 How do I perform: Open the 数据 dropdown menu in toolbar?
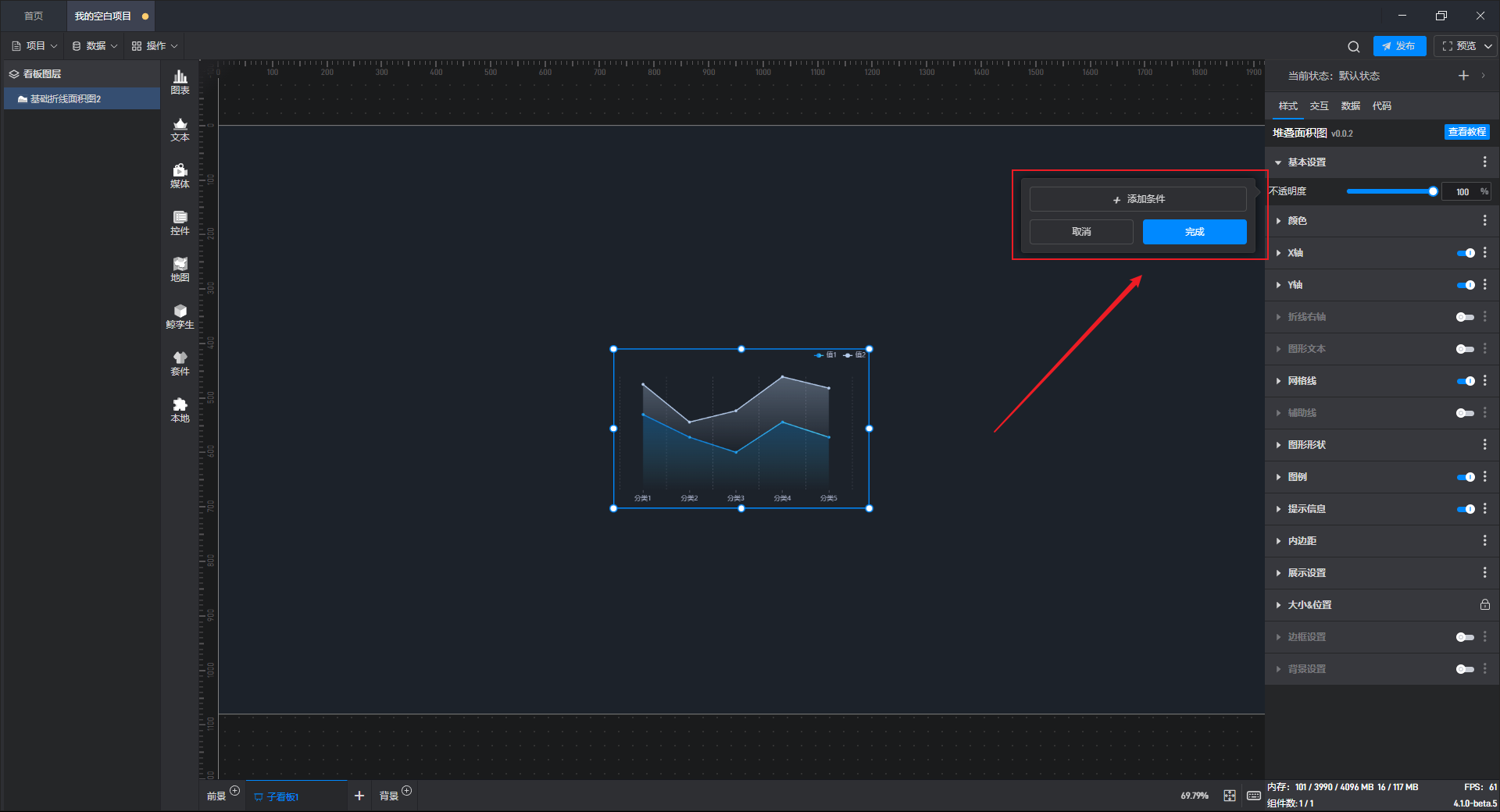[95, 46]
